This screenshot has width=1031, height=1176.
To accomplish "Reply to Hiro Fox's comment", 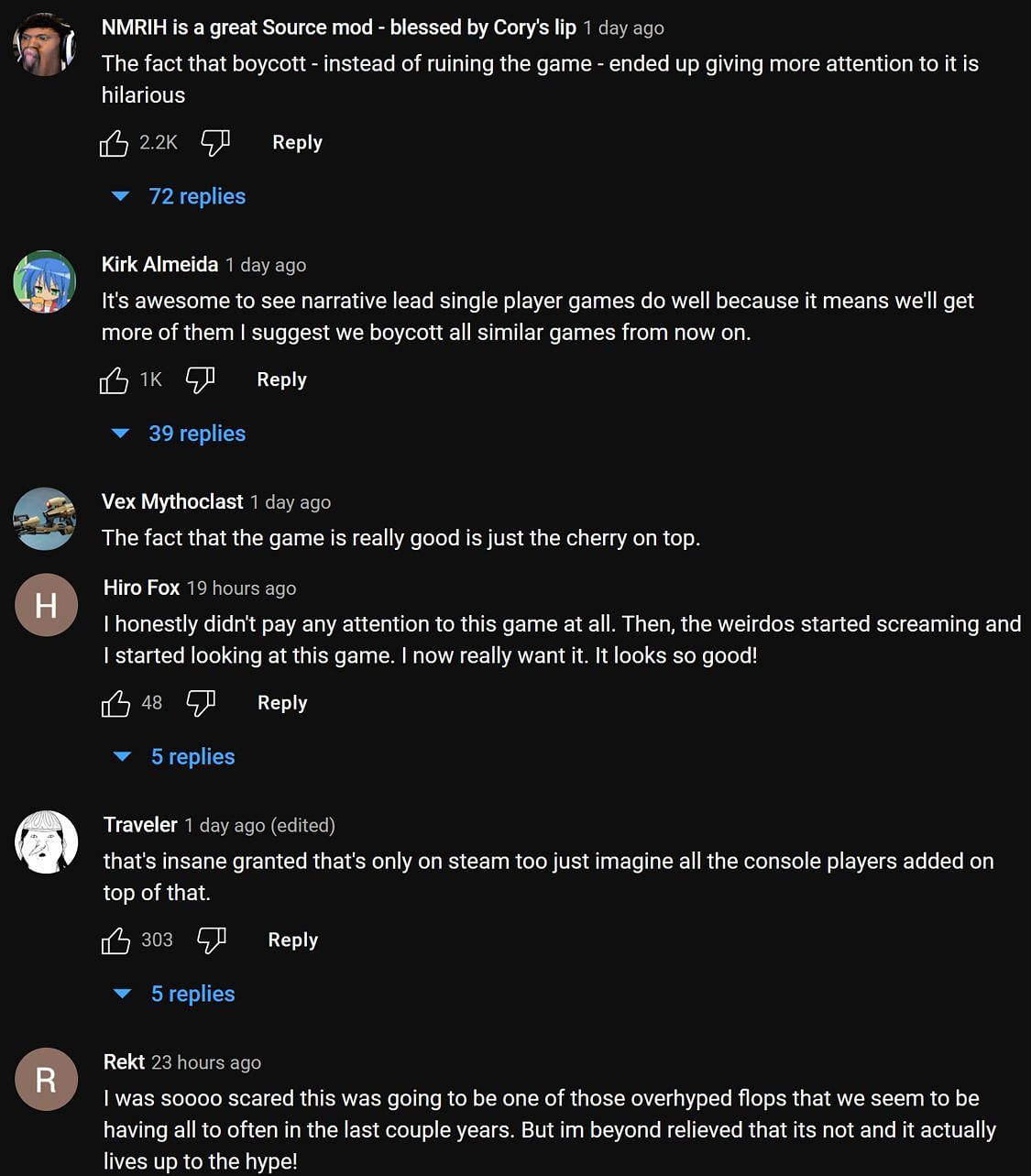I will click(x=282, y=704).
